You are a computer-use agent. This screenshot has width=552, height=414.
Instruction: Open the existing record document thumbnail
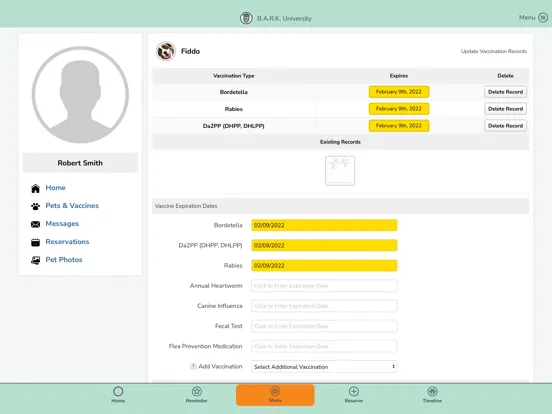[x=340, y=171]
